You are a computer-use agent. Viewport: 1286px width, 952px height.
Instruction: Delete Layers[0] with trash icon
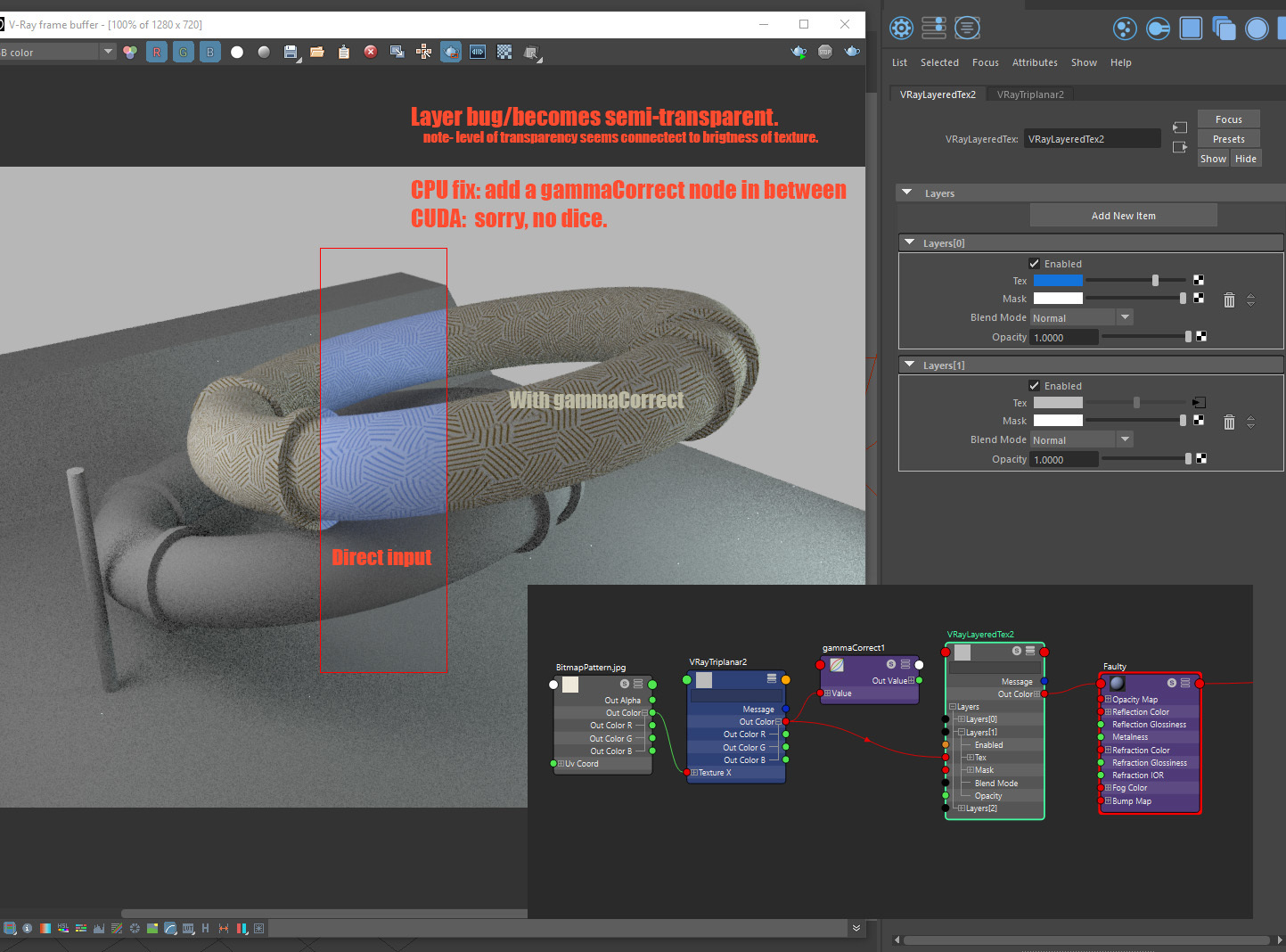click(1229, 300)
